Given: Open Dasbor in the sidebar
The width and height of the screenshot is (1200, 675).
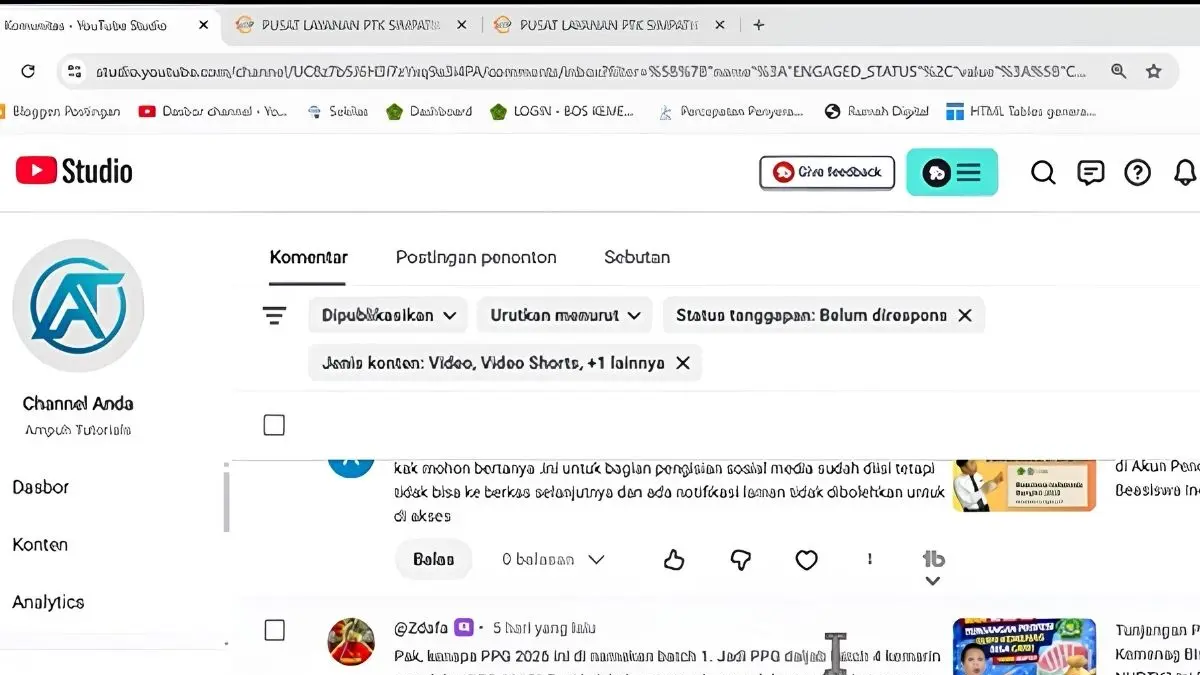Looking at the screenshot, I should 41,487.
